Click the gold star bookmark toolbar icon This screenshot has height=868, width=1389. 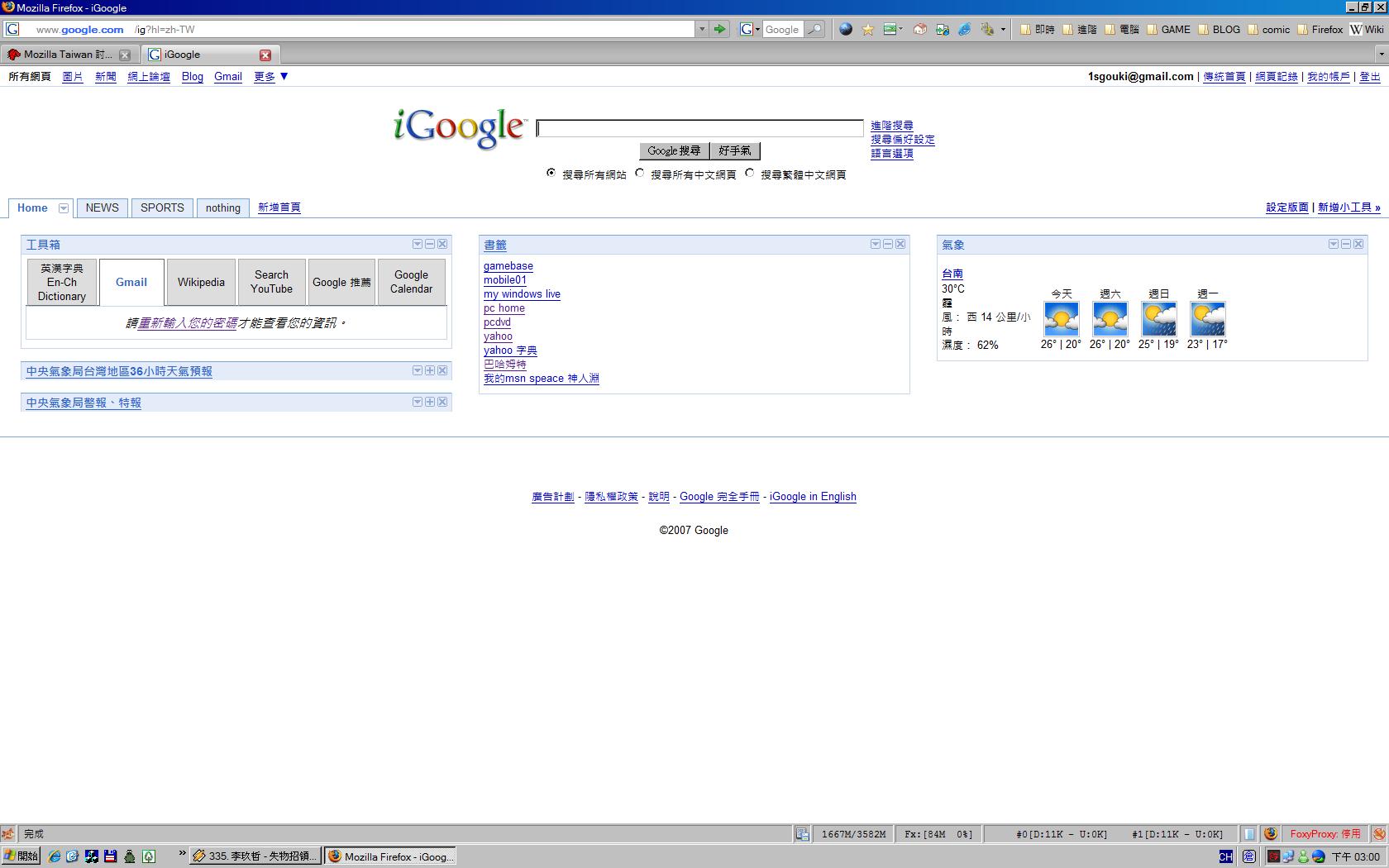867,29
